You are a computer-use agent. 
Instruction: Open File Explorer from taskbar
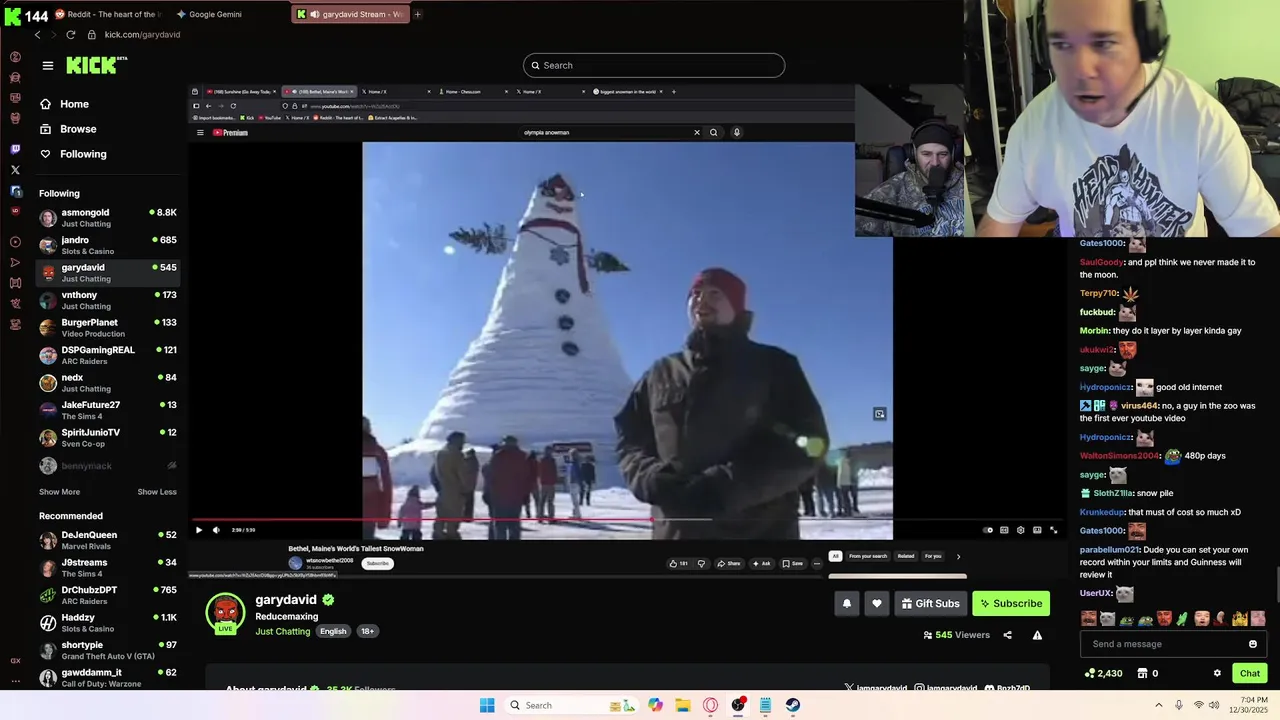pos(683,705)
